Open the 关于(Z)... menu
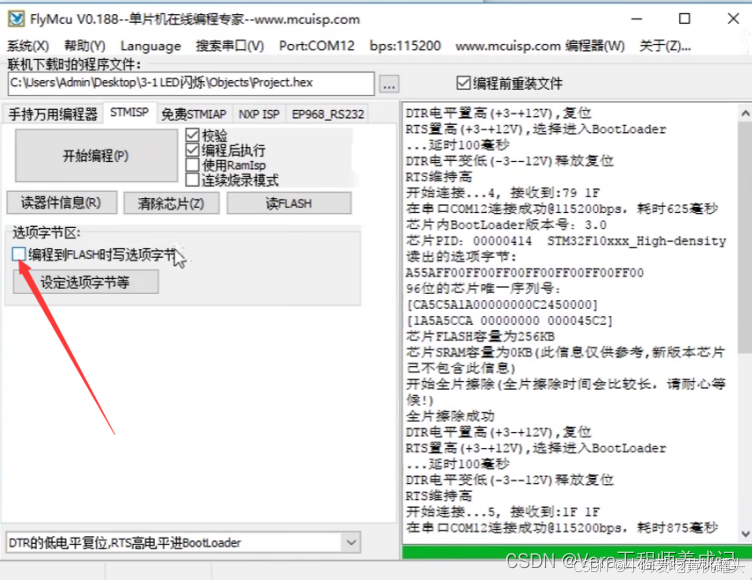The width and height of the screenshot is (752, 580). click(x=665, y=46)
